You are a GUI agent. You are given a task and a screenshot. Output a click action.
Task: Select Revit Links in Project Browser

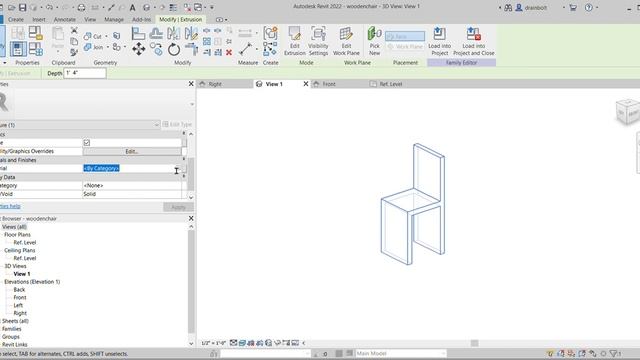pyautogui.click(x=15, y=344)
